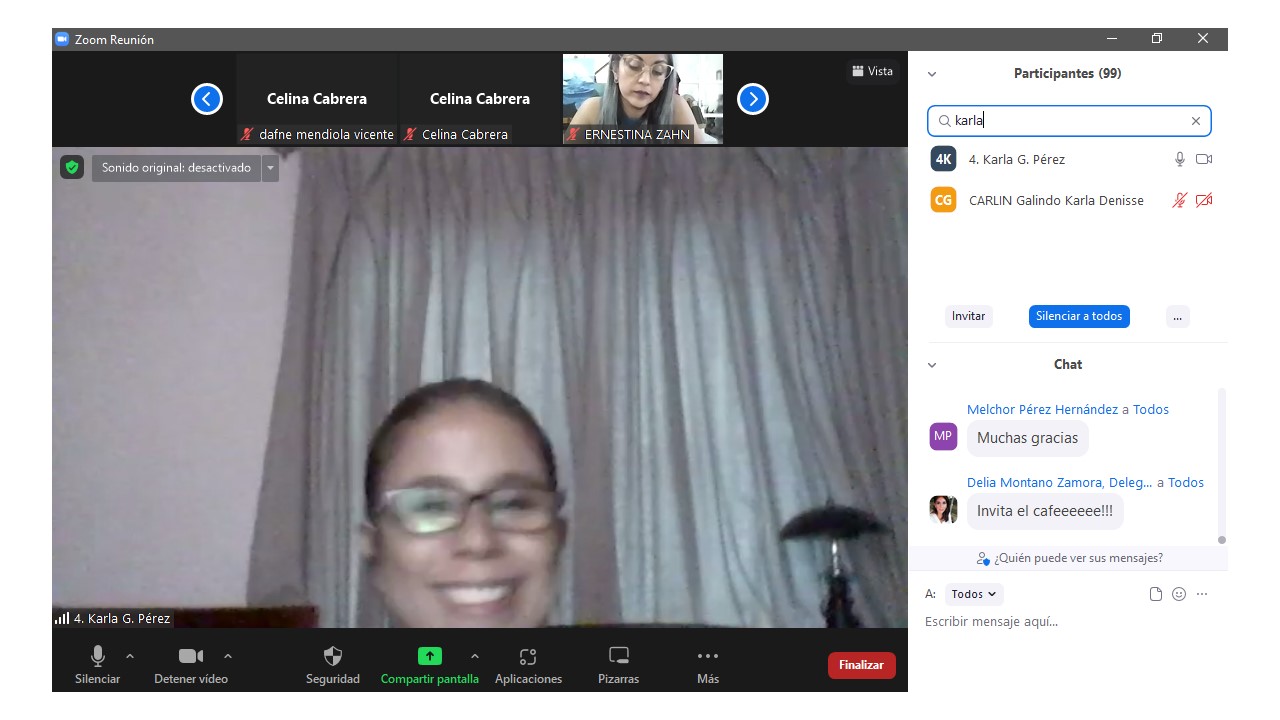Click the participant search field containing karla
The image size is (1280, 720).
point(1069,121)
